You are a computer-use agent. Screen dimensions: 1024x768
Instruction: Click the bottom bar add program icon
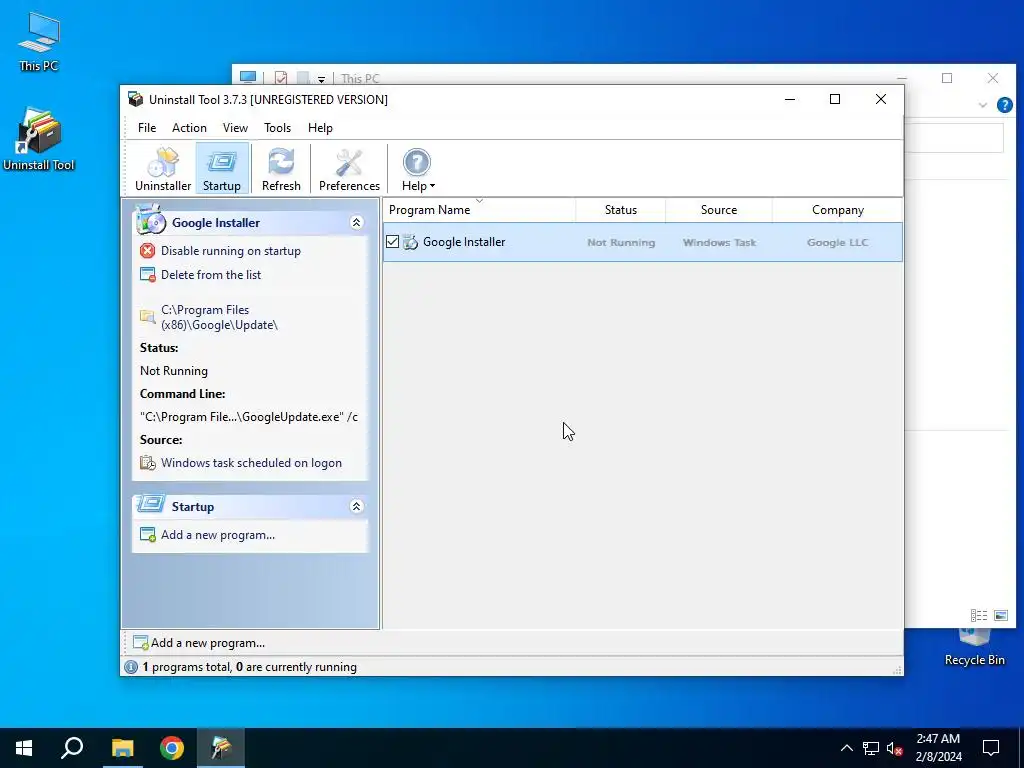click(140, 643)
